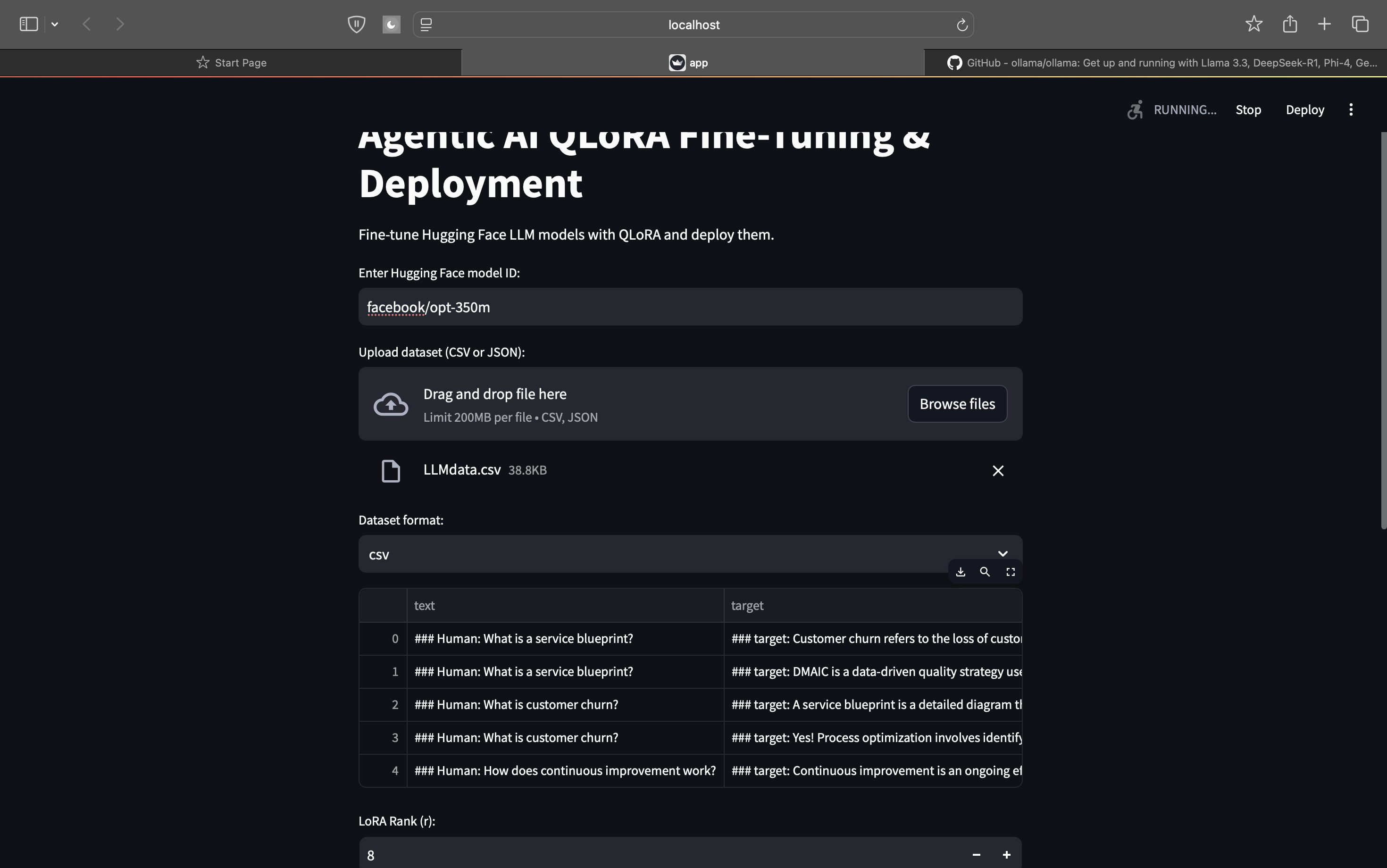
Task: Expand the data table to fullscreen
Action: (x=1011, y=572)
